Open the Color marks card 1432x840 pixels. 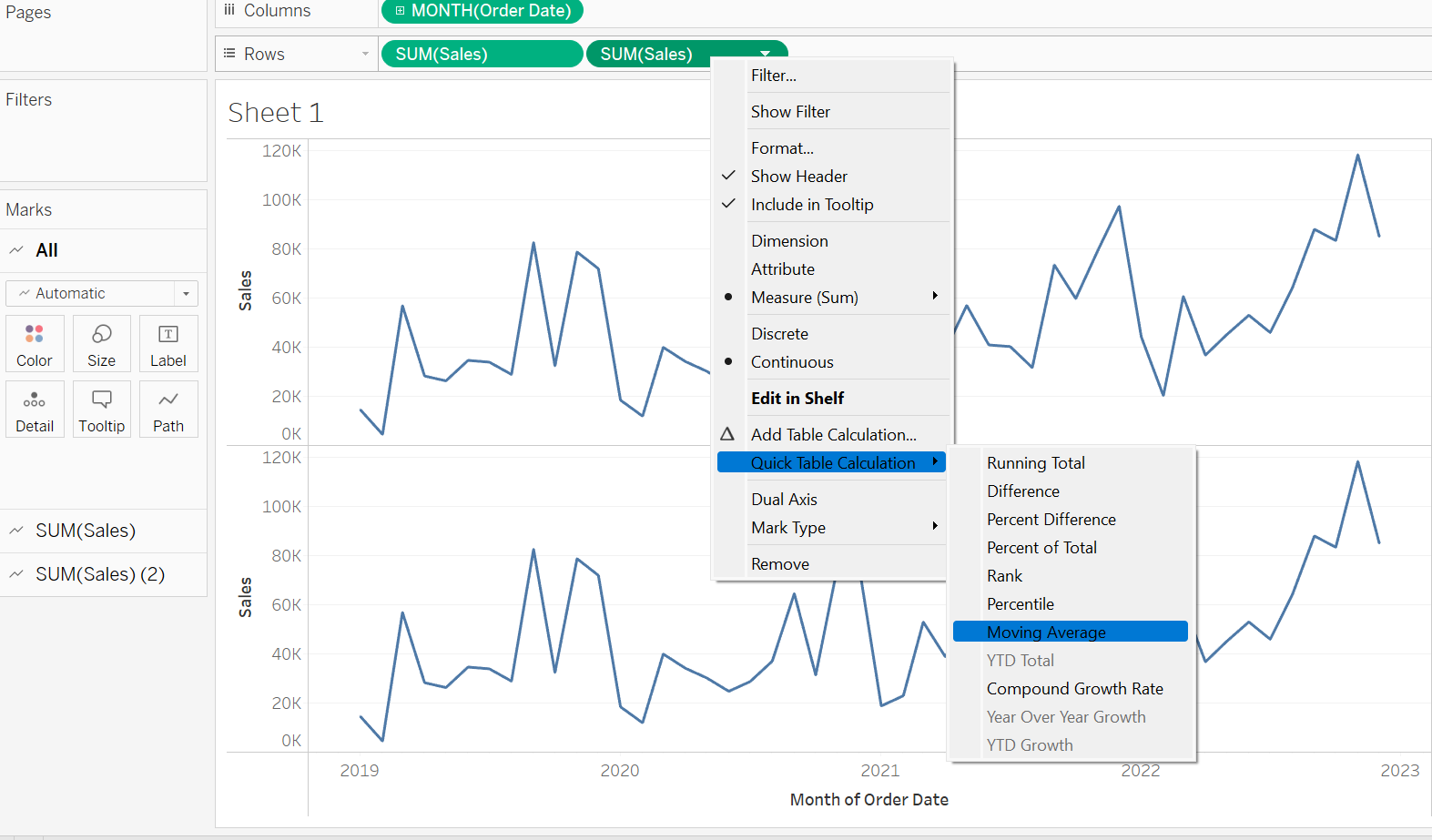tap(35, 344)
